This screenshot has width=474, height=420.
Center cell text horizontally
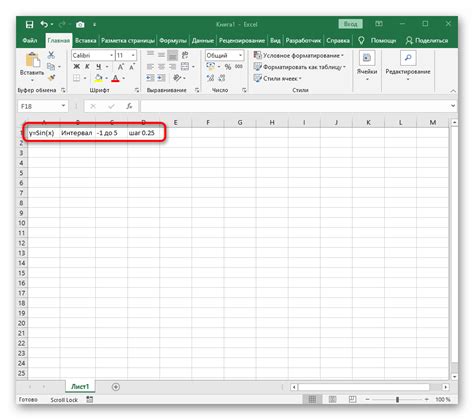[162, 67]
